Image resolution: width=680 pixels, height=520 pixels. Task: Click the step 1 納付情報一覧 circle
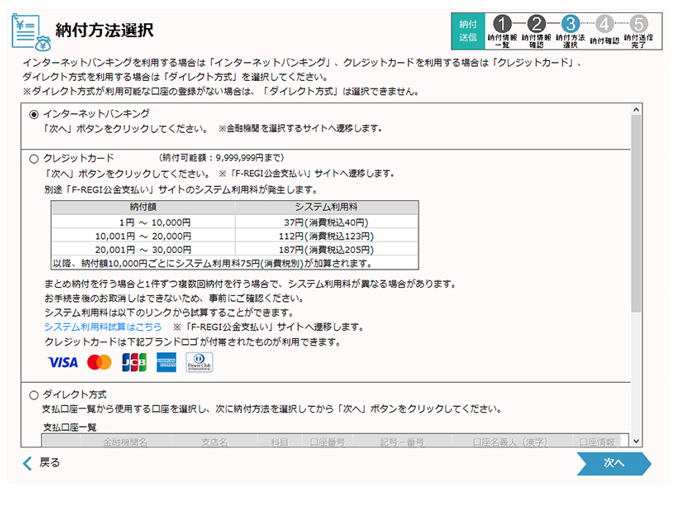502,23
